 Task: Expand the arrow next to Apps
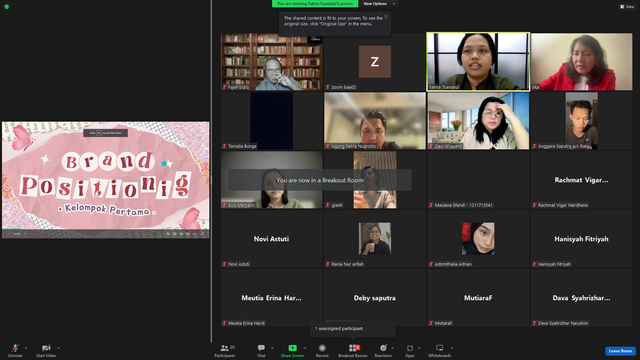pos(419,348)
